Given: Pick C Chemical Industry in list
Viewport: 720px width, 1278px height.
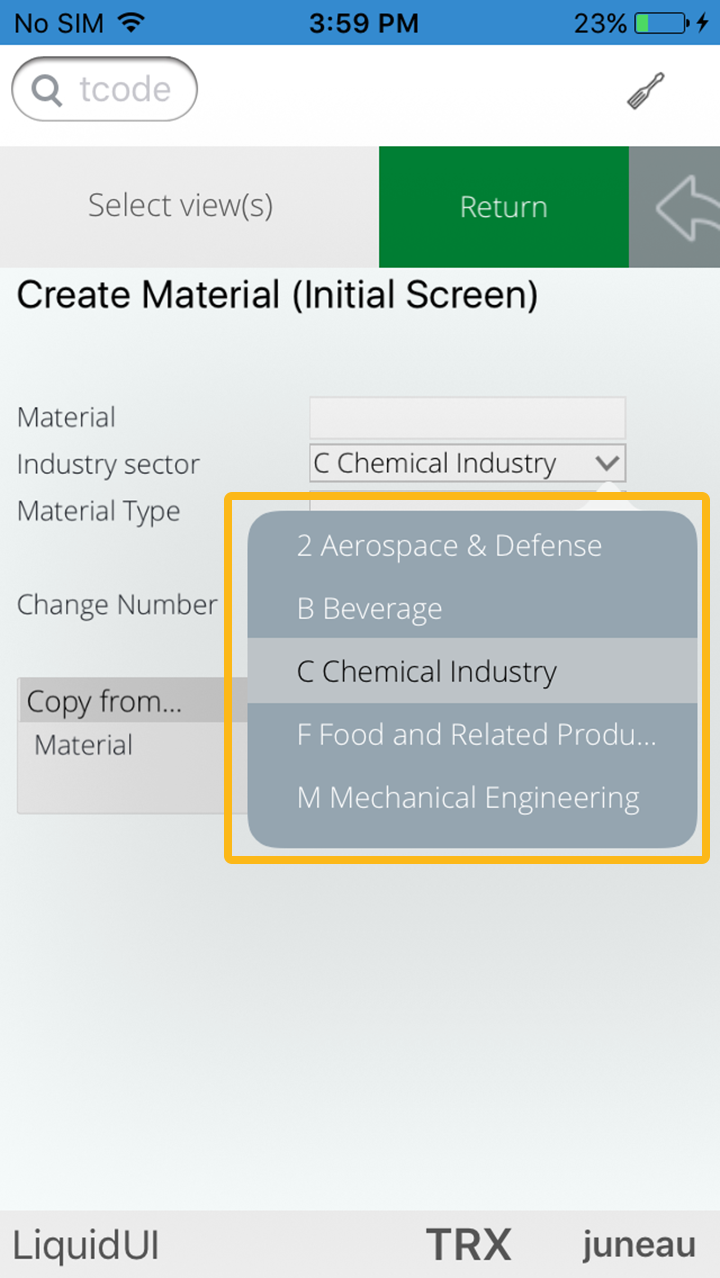Looking at the screenshot, I should [x=427, y=672].
